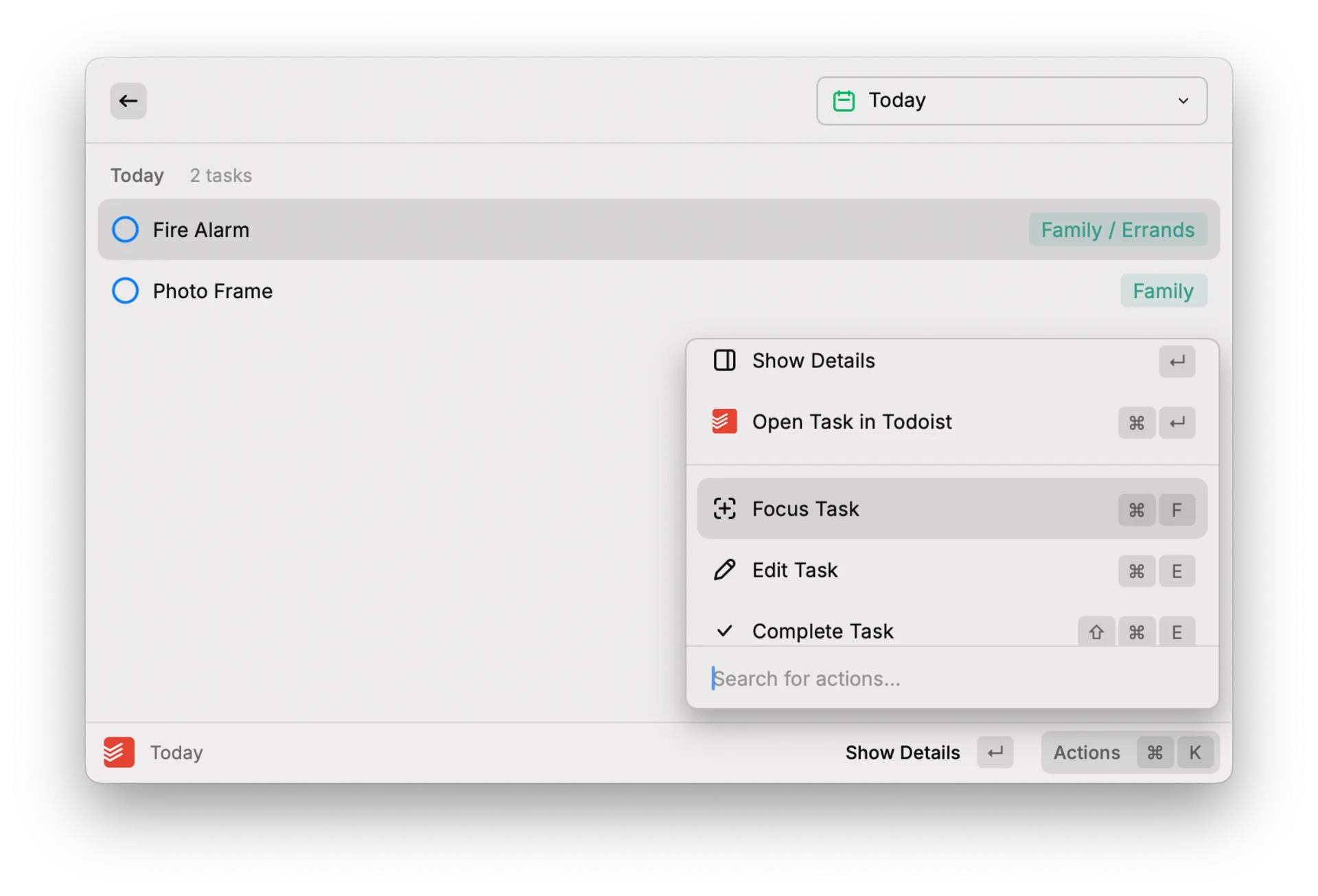Click the green calendar icon beside Today
Viewport: 1318px width, 896px height.
click(x=844, y=100)
